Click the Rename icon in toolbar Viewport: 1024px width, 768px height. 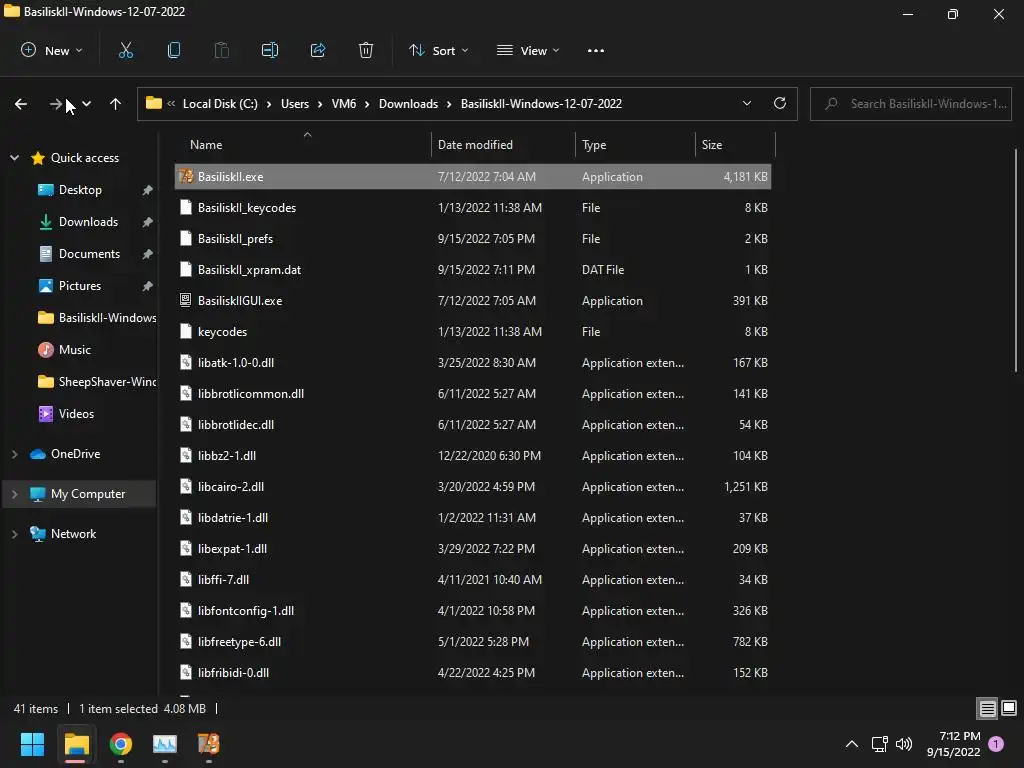[x=270, y=50]
